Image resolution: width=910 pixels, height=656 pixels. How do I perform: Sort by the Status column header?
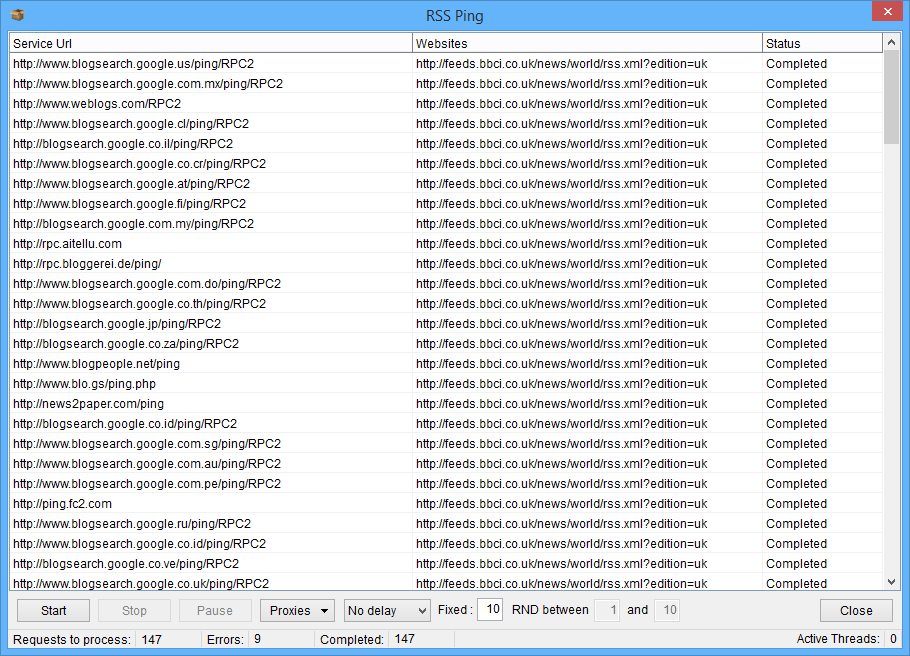[x=822, y=43]
